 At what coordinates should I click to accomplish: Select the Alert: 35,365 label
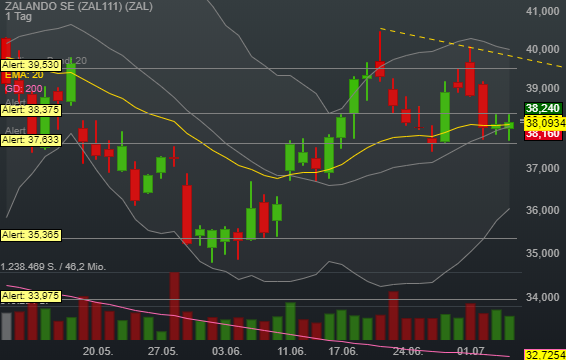pyautogui.click(x=31, y=235)
